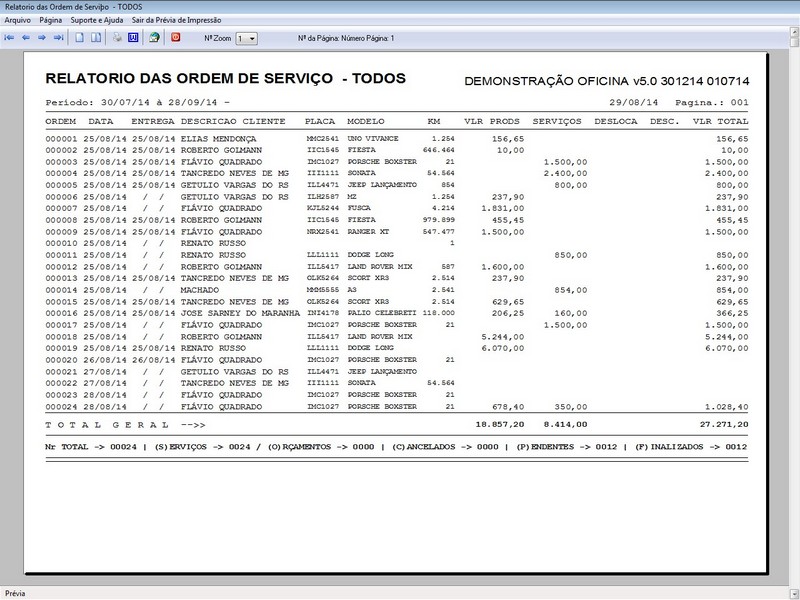This screenshot has height=600, width=800.
Task: Click the report title RELATORIO DAS ORDEM DE SERVIÇO
Action: (x=189, y=79)
